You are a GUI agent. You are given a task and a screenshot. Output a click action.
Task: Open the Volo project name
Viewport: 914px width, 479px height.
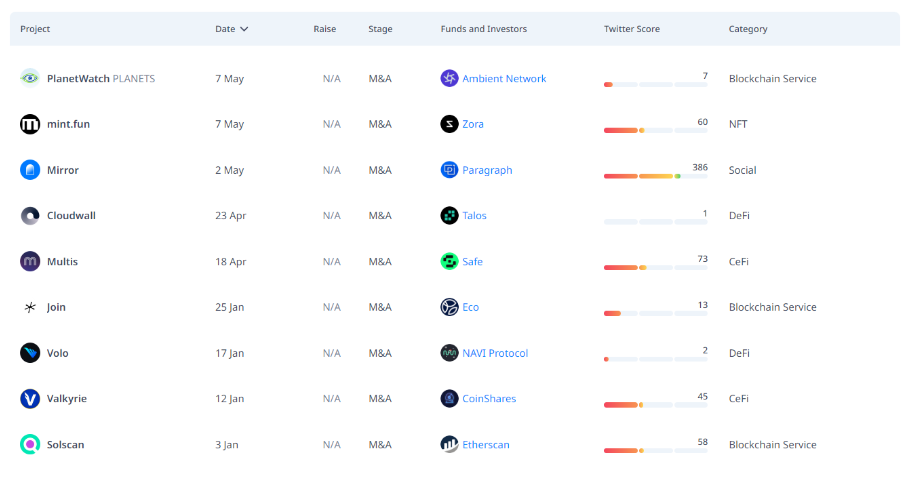pyautogui.click(x=58, y=353)
